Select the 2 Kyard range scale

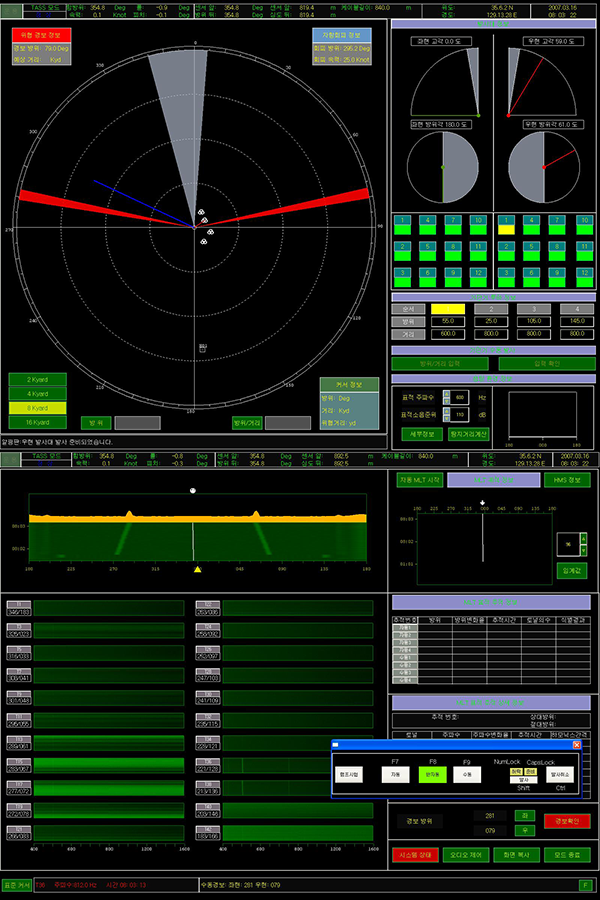point(36,379)
